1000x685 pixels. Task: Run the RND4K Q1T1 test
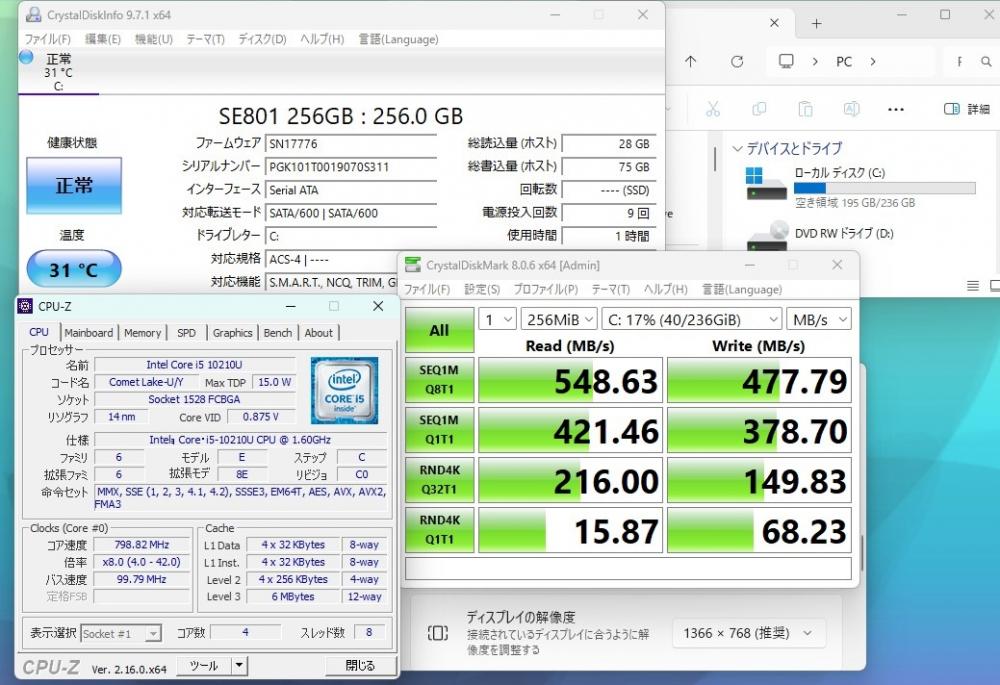tap(439, 530)
